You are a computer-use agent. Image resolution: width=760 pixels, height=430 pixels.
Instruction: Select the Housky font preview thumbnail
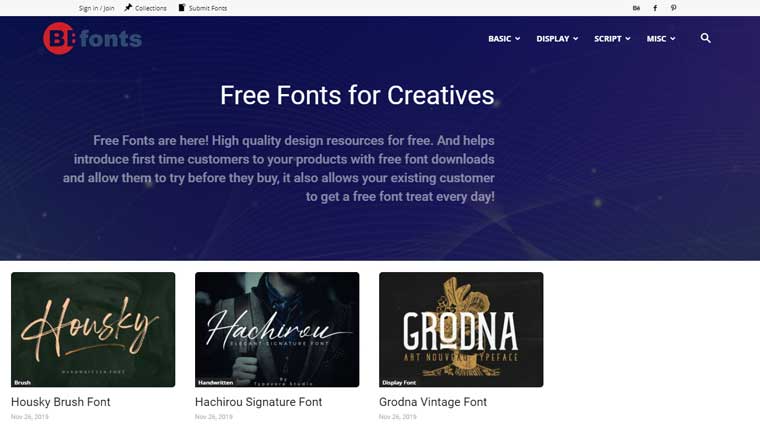pos(93,329)
